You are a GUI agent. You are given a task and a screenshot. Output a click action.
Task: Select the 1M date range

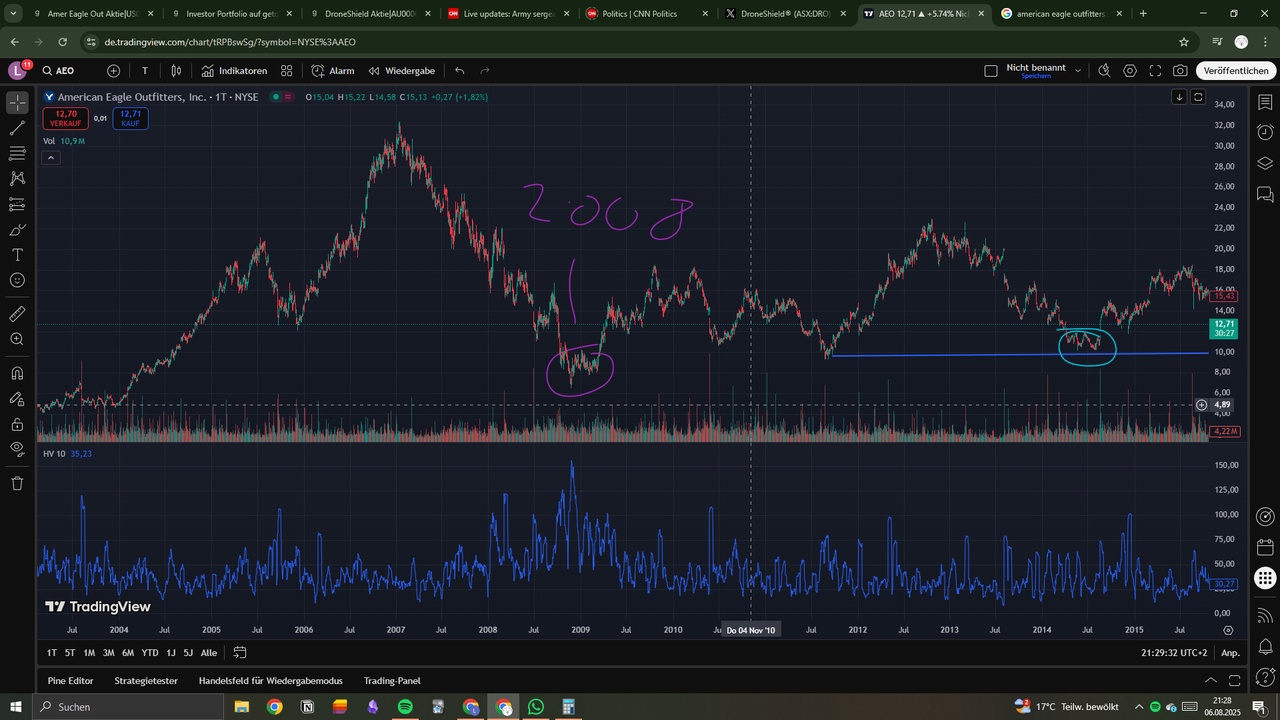click(x=89, y=653)
